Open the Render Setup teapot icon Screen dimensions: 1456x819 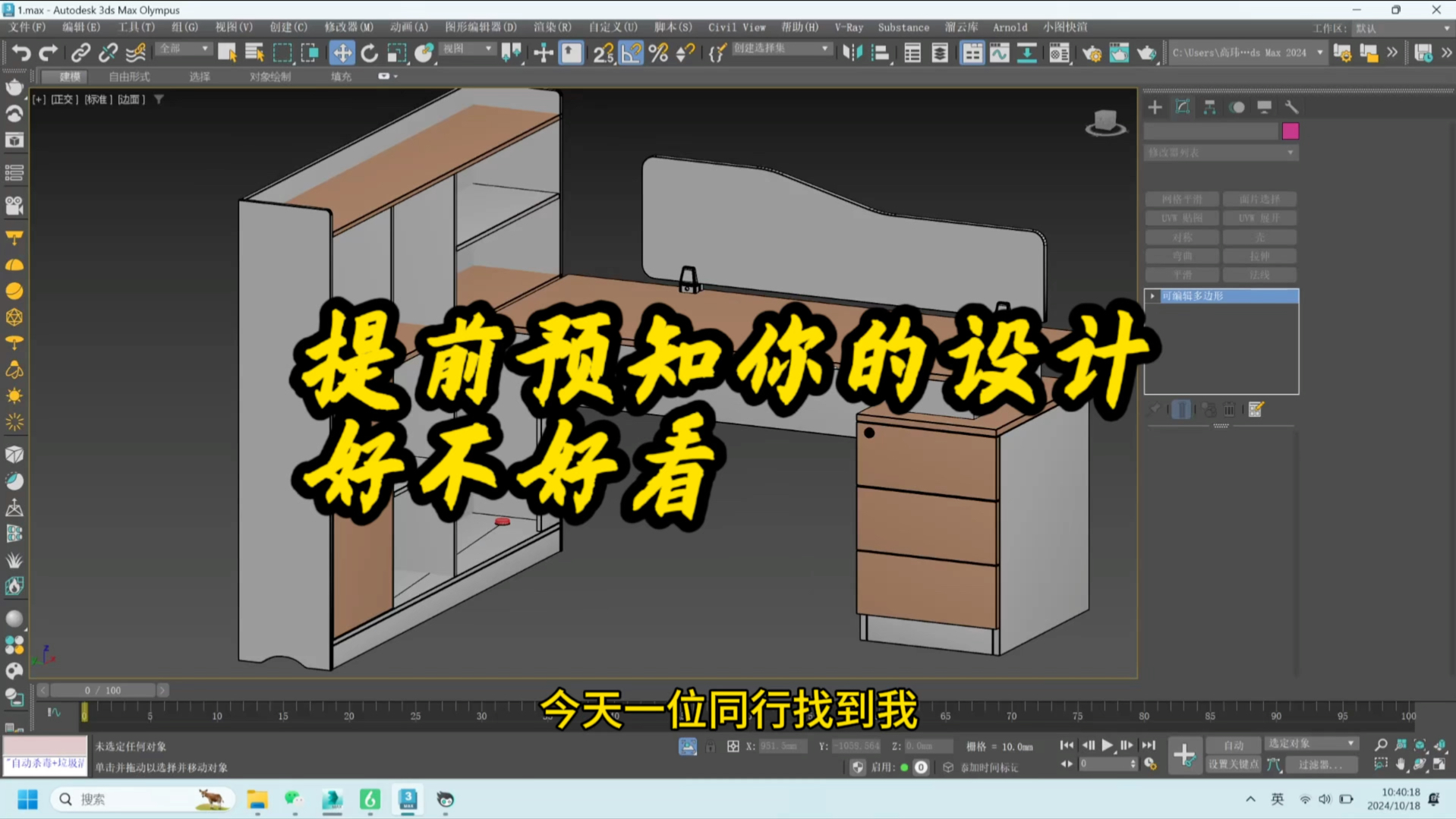pyautogui.click(x=1092, y=53)
